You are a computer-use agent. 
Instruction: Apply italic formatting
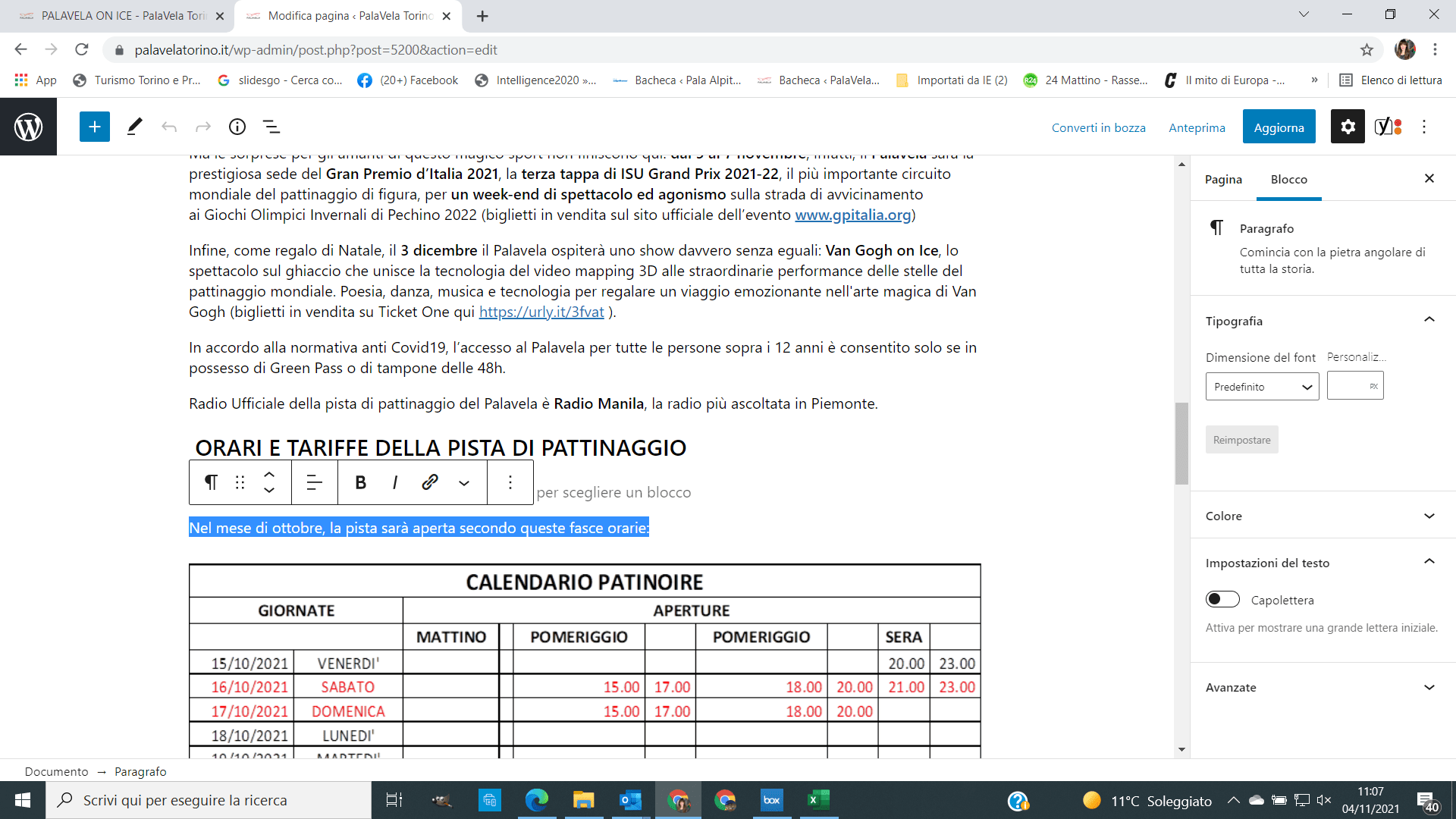click(395, 482)
